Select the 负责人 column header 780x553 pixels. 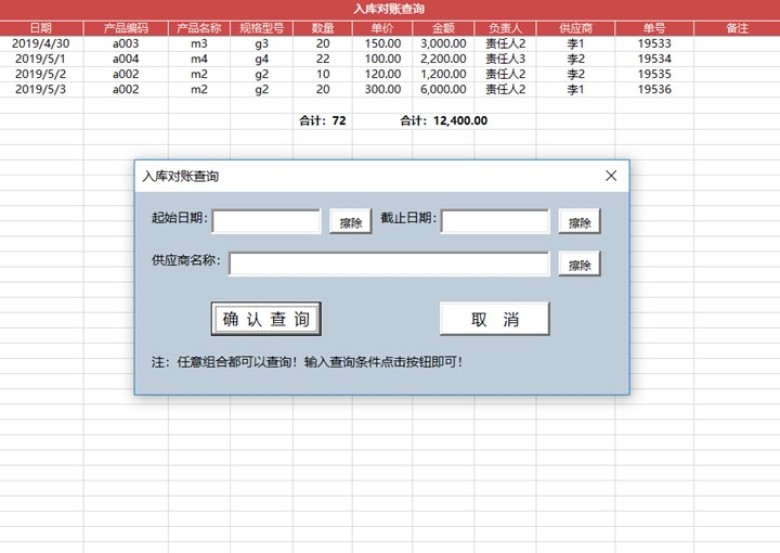(x=505, y=28)
